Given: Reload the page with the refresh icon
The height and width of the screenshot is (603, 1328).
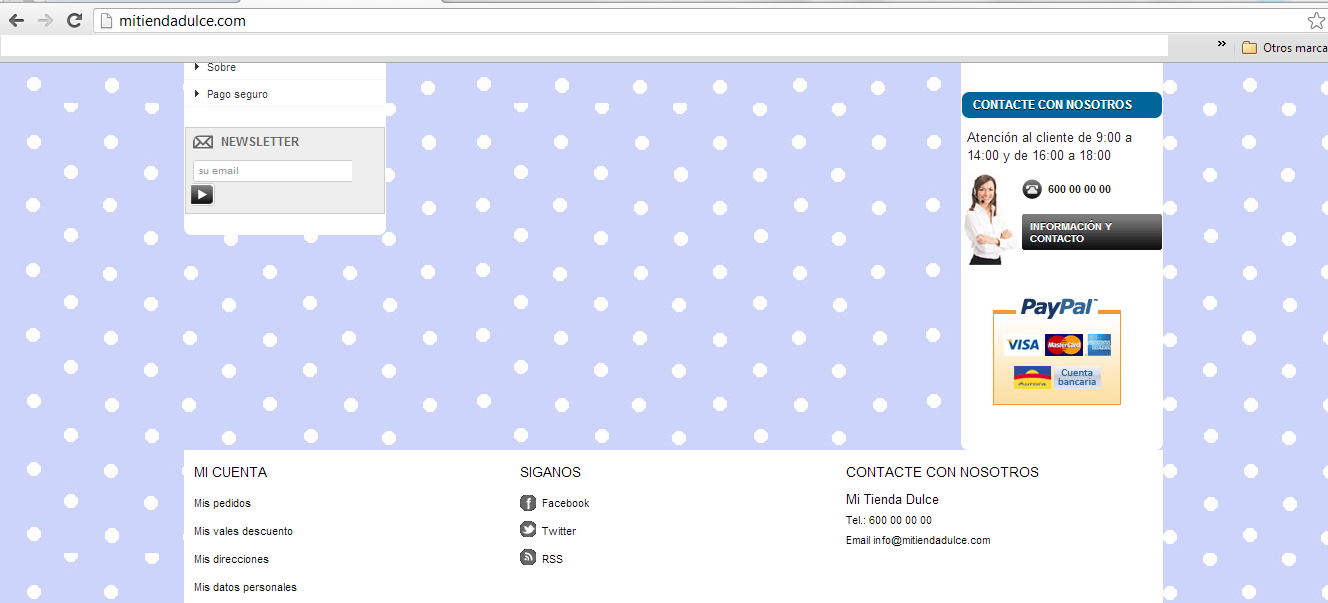Looking at the screenshot, I should click(74, 21).
